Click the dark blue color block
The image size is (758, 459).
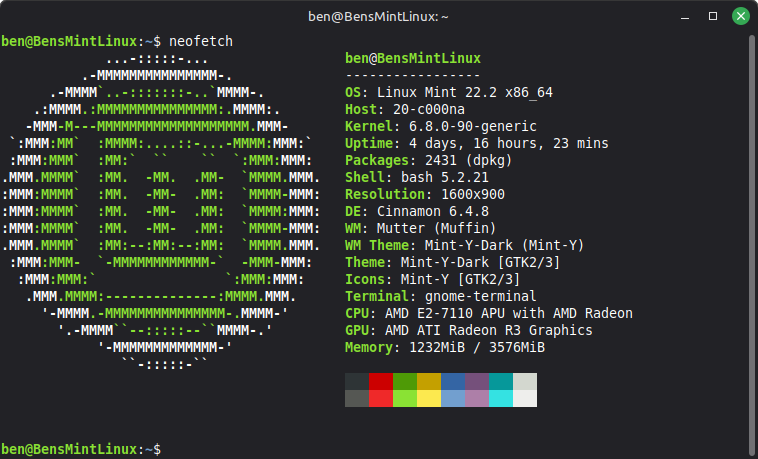click(x=452, y=381)
